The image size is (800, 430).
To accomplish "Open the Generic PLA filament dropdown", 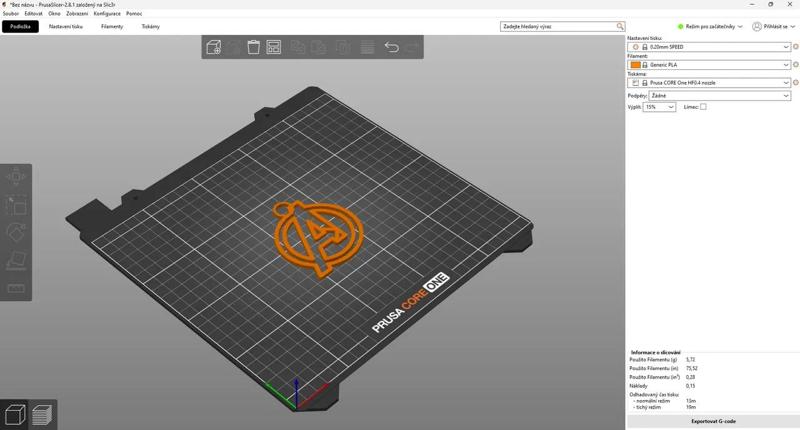I will tap(709, 65).
